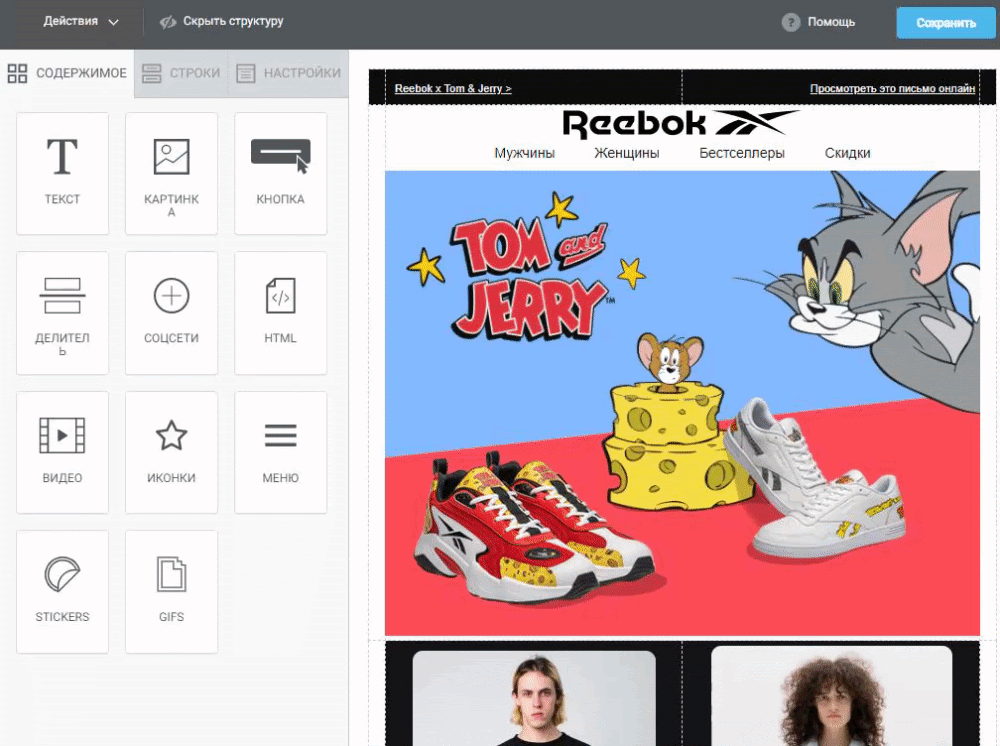
Task: Click the Содержимое grid icon
Action: click(17, 73)
